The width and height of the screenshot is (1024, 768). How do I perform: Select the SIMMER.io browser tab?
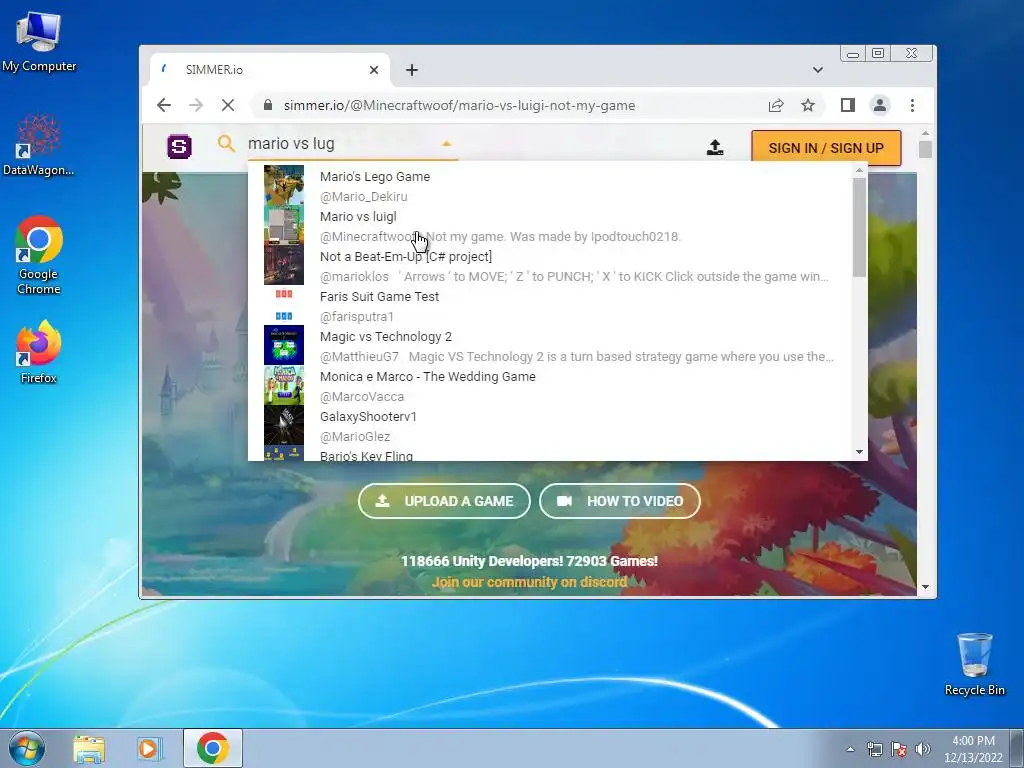(x=270, y=70)
